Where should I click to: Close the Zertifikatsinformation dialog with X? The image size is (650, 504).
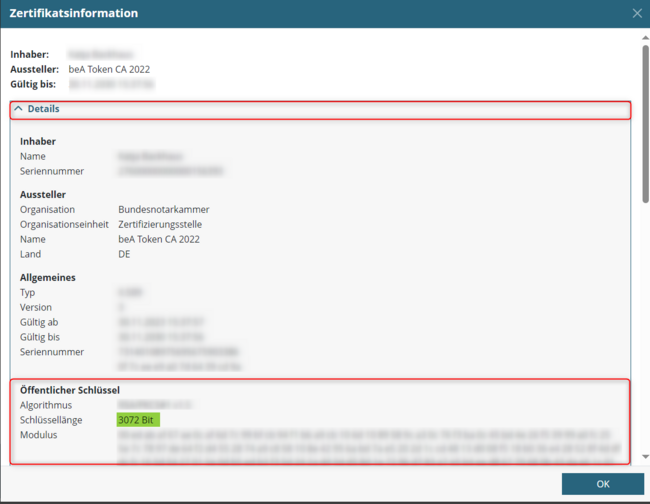tap(637, 14)
